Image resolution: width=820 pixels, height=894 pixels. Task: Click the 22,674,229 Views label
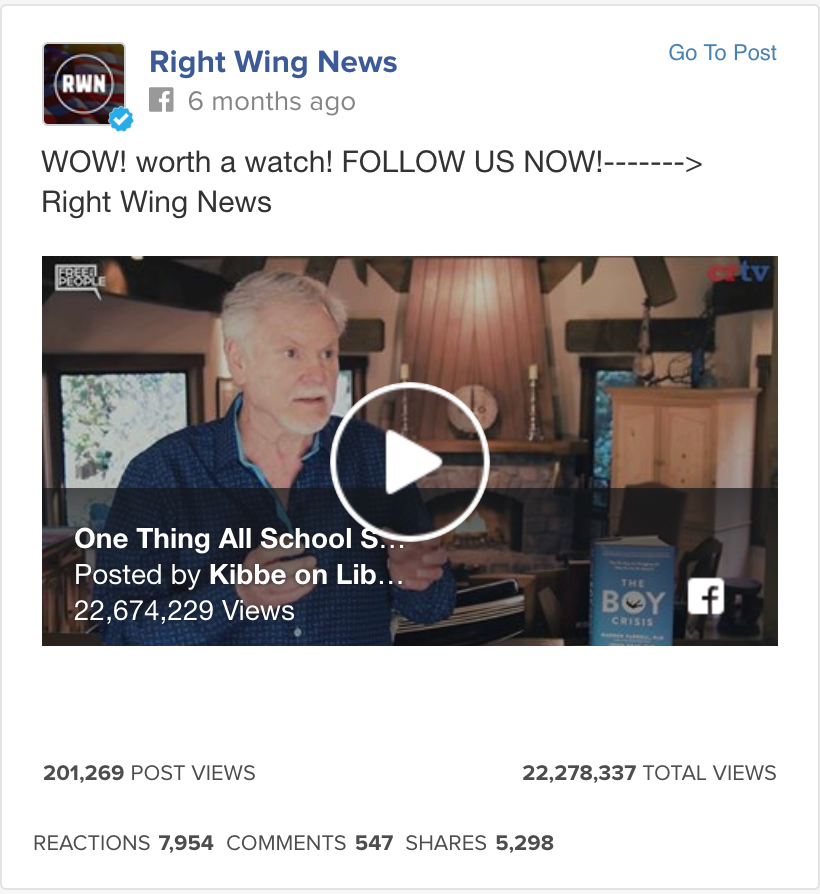tap(184, 611)
